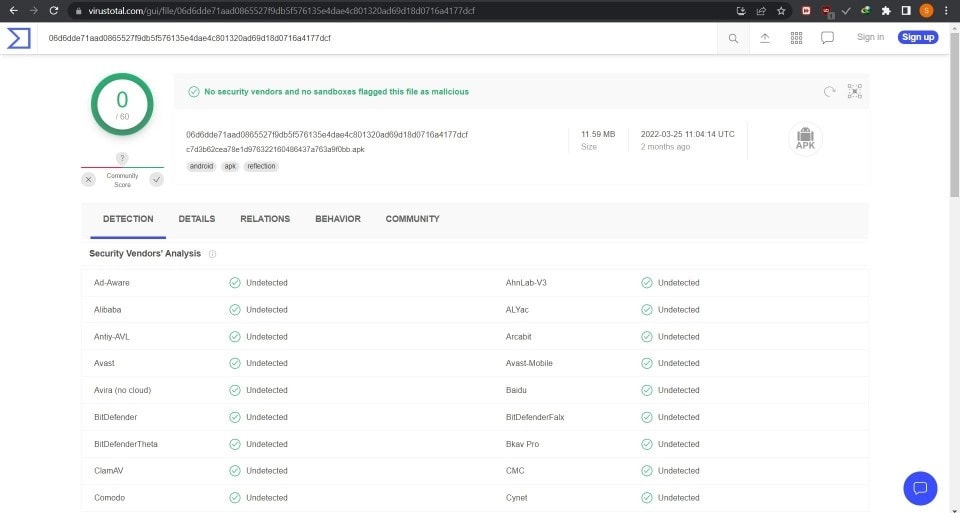
Task: Click the browser address bar URL
Action: click(x=282, y=10)
